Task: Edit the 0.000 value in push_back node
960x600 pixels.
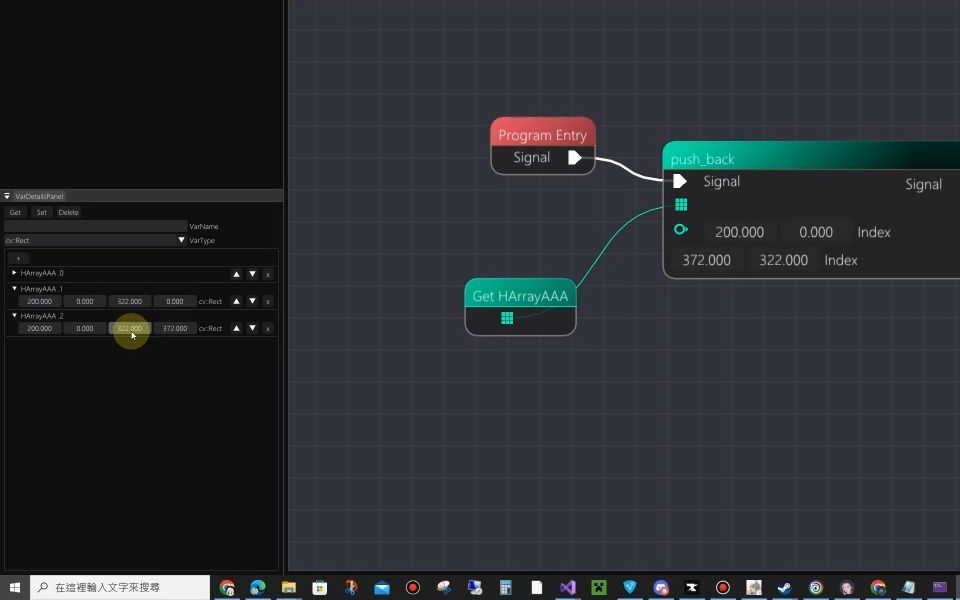Action: pos(816,232)
